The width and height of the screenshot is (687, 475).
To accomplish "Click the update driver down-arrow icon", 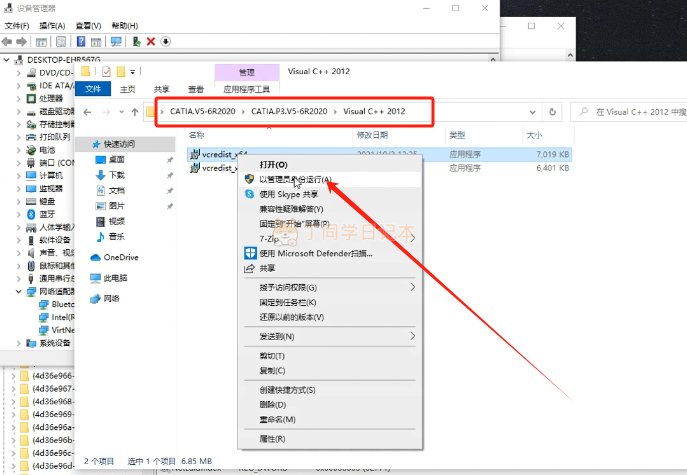I will [166, 41].
